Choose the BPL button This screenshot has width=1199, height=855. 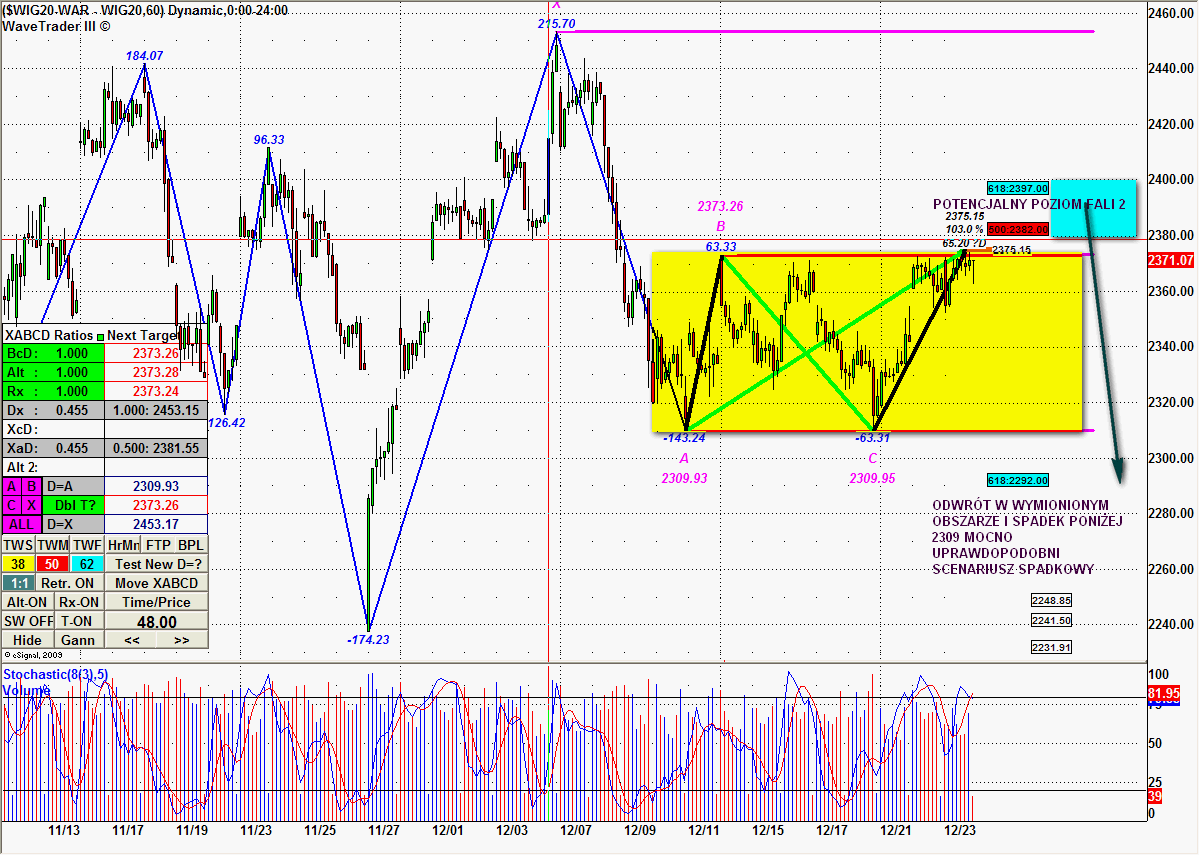tap(191, 545)
